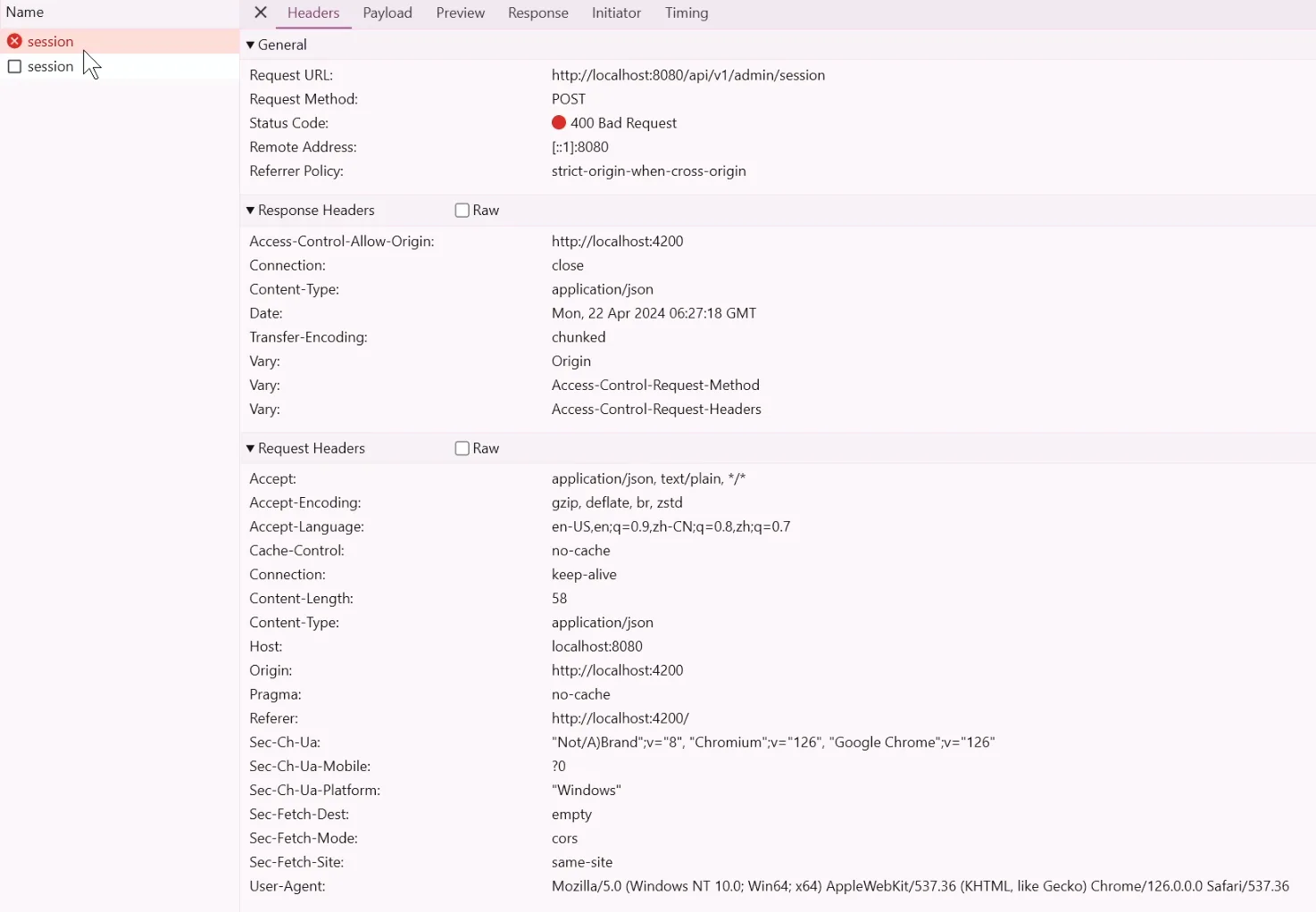Switch to the Response tab
Screen dimensions: 1316x912
tap(538, 12)
